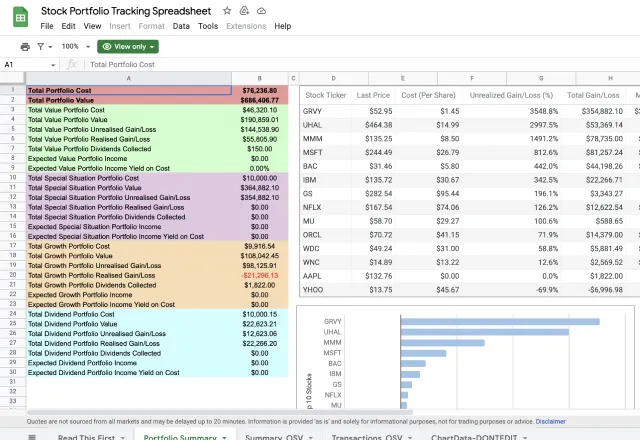640x440 pixels.
Task: Open the Transactions_OSV tab dropdown arrow
Action: (410, 438)
